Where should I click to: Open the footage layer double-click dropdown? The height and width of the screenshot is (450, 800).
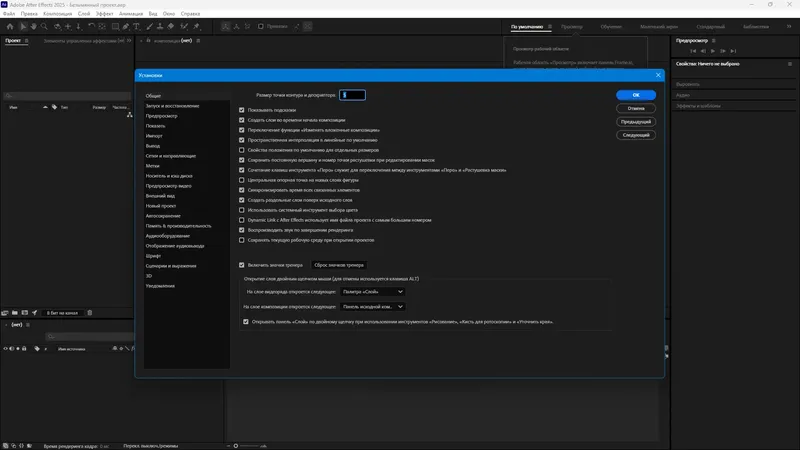[x=372, y=292]
